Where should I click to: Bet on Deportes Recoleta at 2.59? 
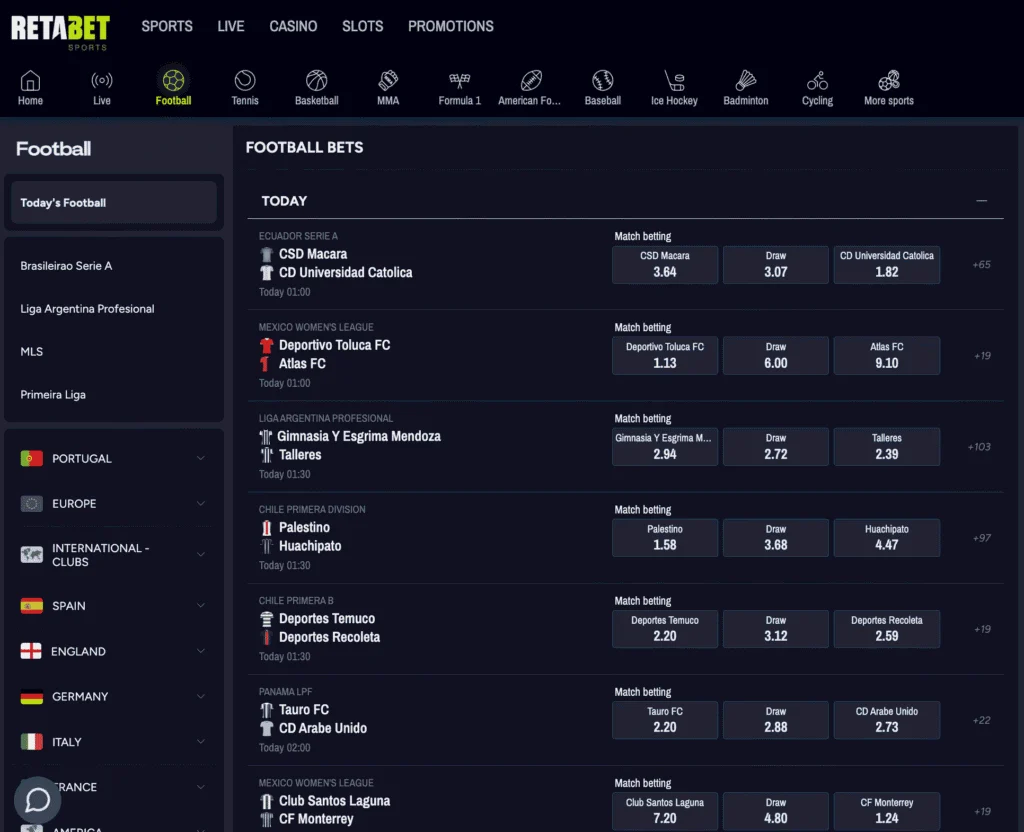pos(886,629)
